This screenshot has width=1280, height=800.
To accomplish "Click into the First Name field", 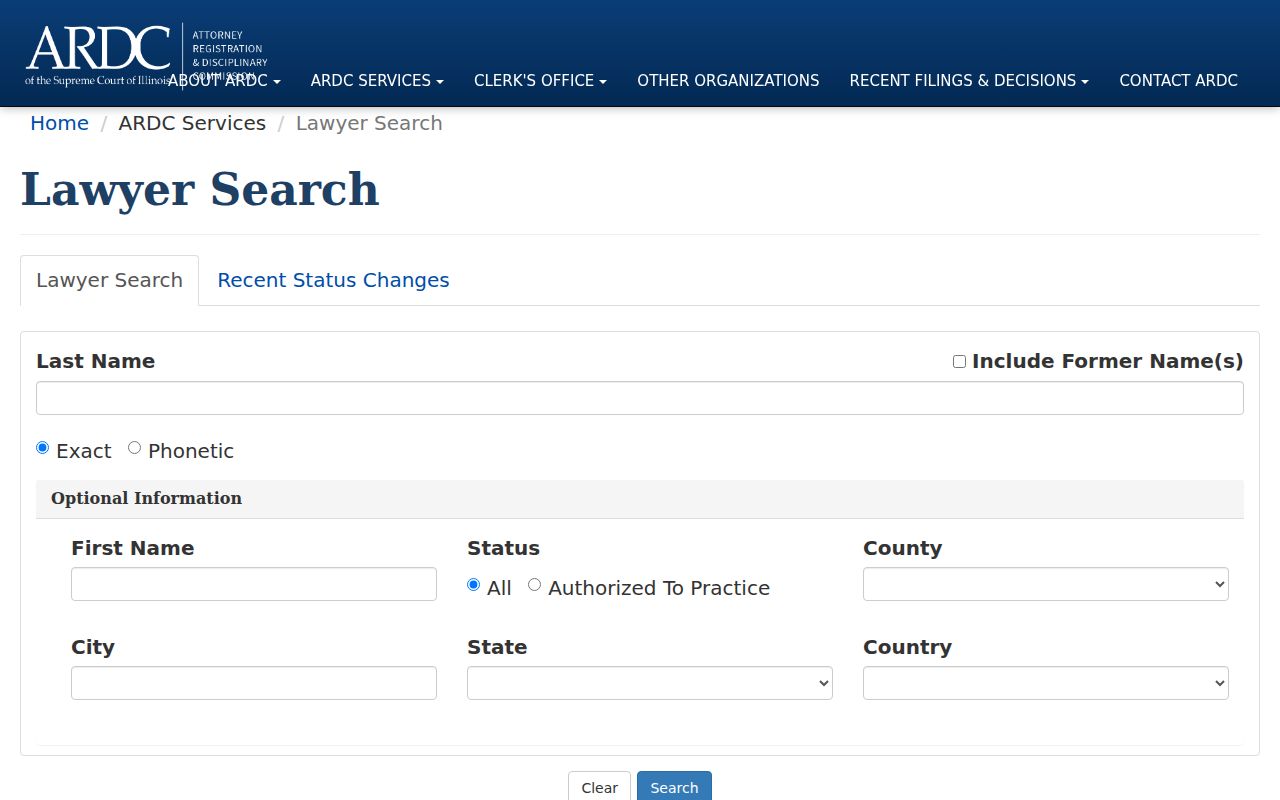I will click(x=254, y=584).
